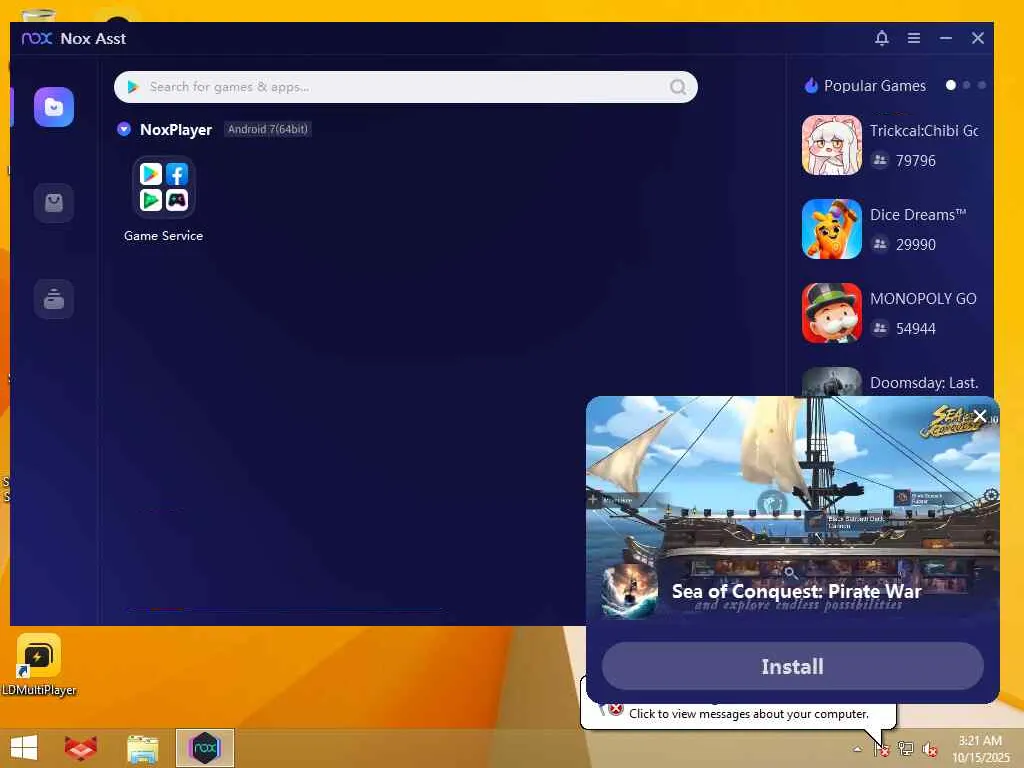Click the NoxPlayer heading text
This screenshot has width=1024, height=768.
tap(176, 129)
